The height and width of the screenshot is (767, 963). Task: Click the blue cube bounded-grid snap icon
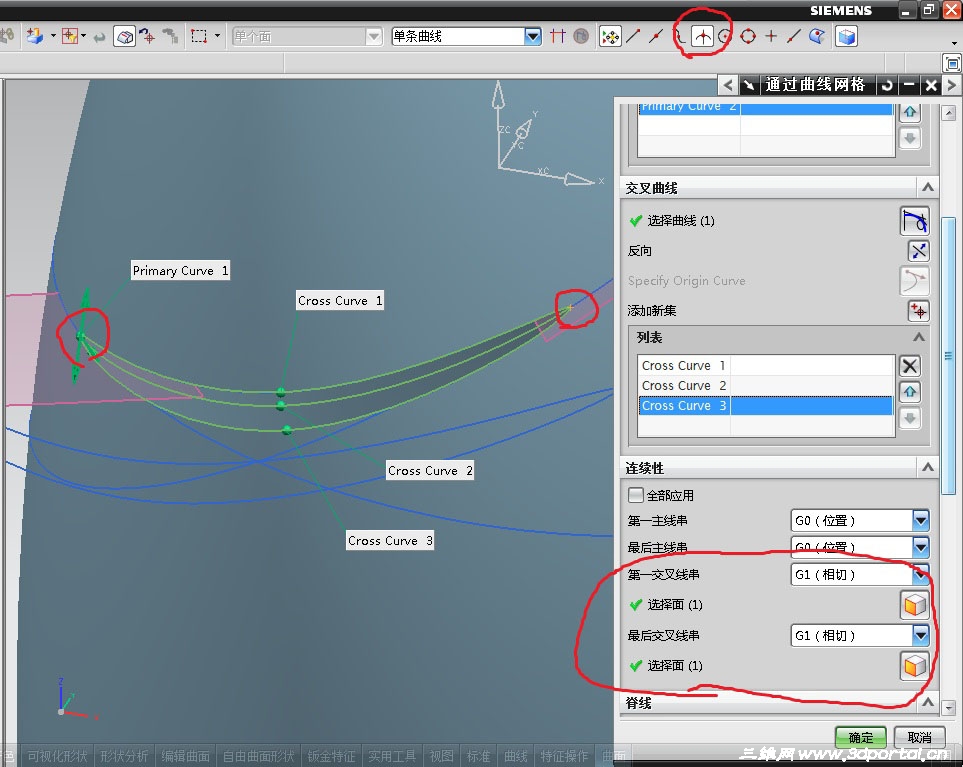pyautogui.click(x=846, y=37)
